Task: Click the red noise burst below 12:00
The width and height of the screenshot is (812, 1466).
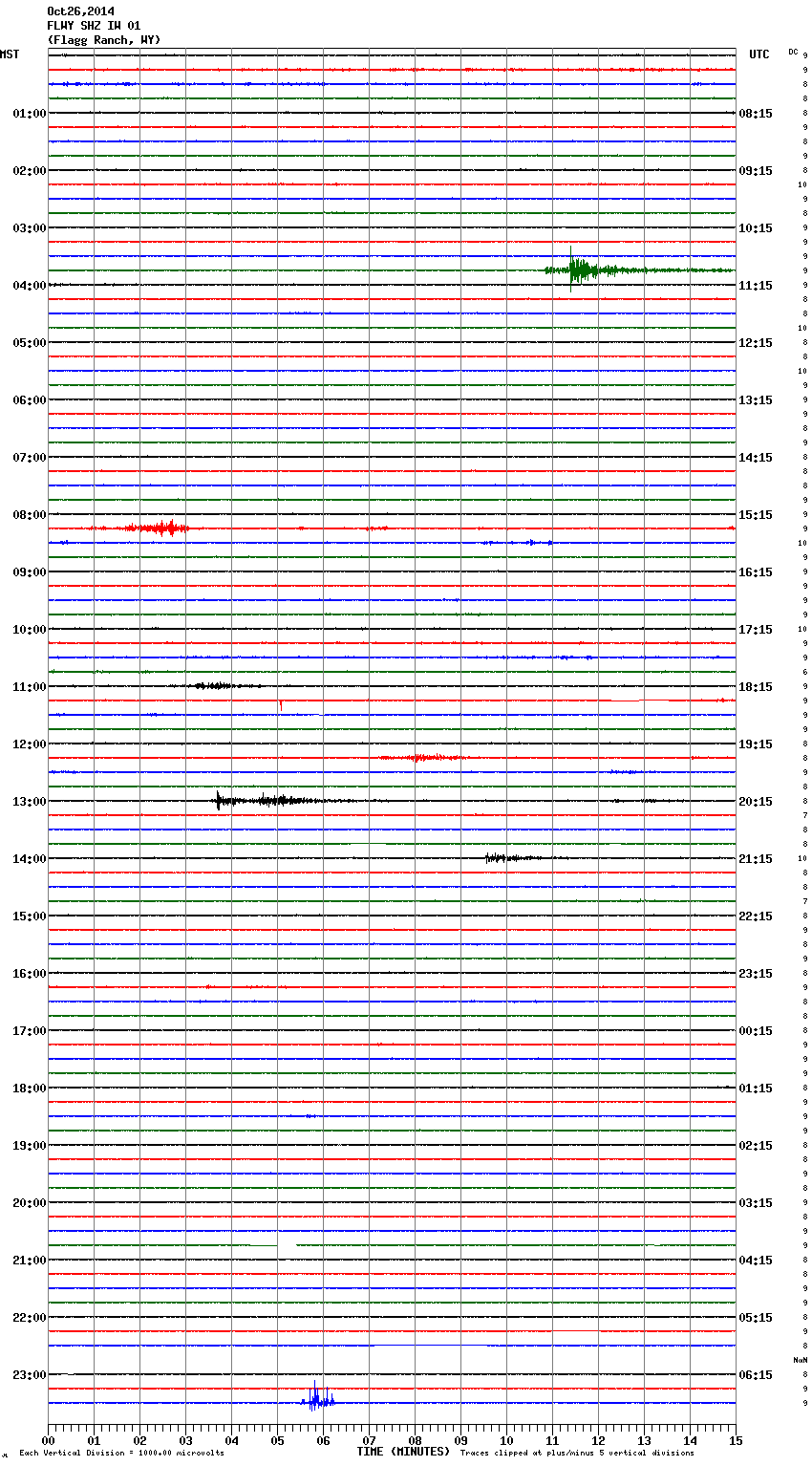Action: click(422, 757)
